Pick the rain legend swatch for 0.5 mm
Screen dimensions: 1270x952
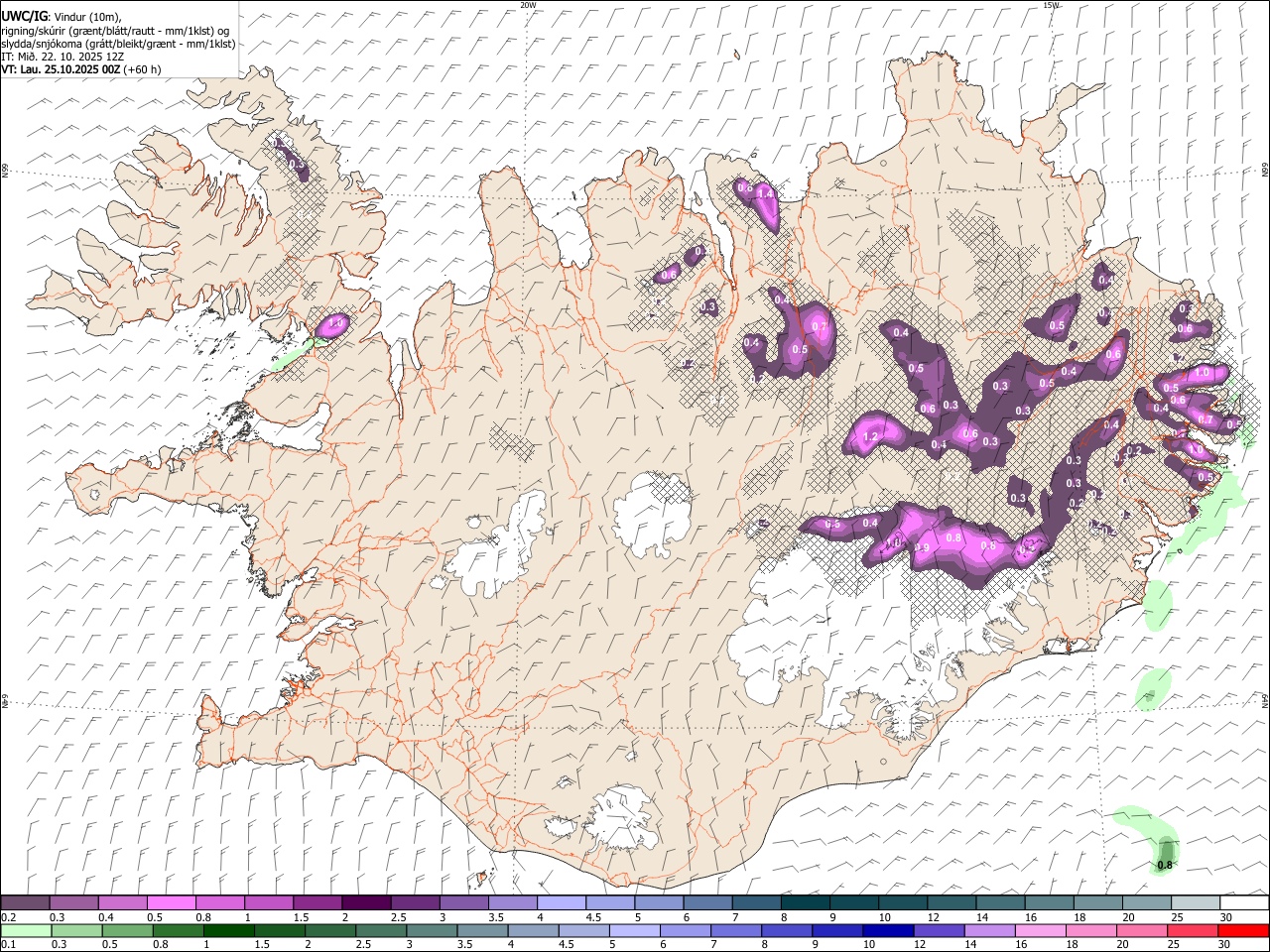[x=127, y=930]
